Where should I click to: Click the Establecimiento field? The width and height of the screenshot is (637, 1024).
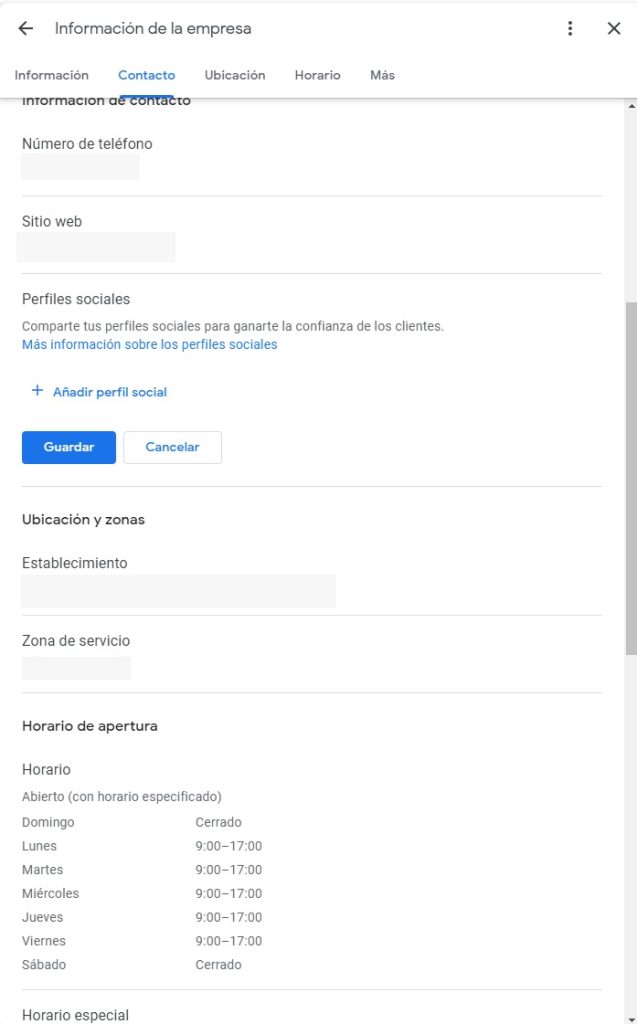click(178, 590)
